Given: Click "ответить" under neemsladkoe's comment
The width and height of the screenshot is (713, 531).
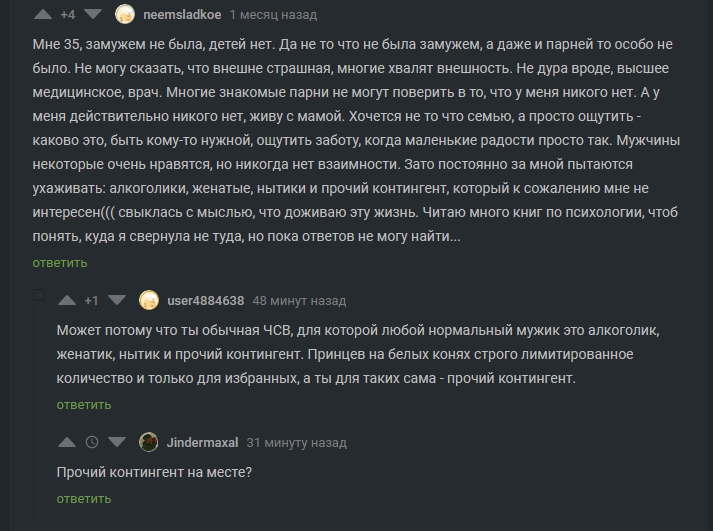Looking at the screenshot, I should click(59, 263).
